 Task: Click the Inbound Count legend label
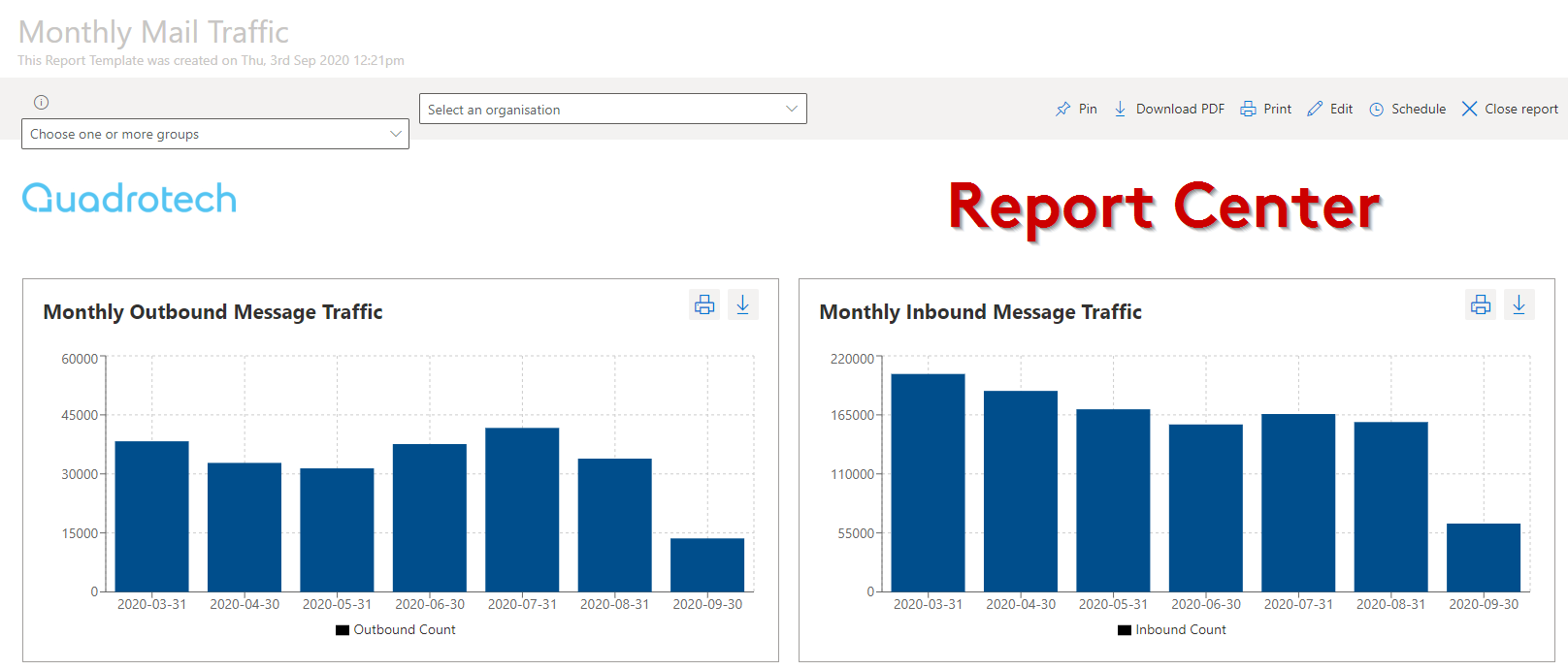click(x=1181, y=629)
